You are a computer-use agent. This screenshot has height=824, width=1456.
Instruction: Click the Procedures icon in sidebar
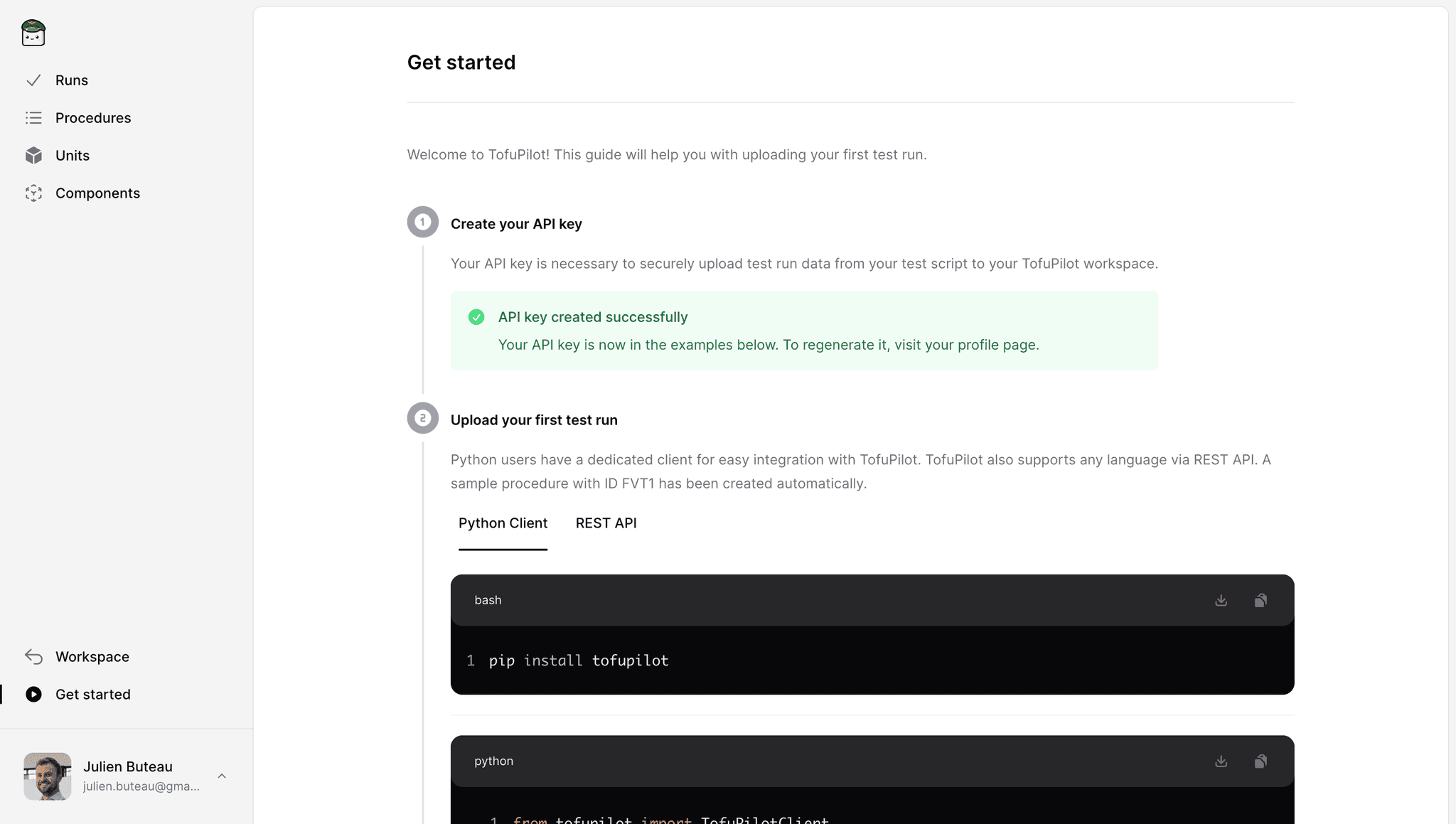[x=33, y=117]
